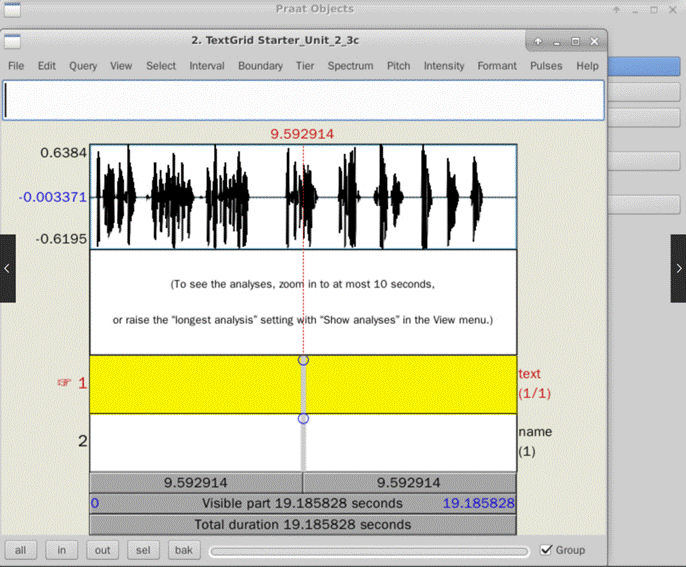Click the interval text input field
The image size is (686, 567).
[x=303, y=100]
